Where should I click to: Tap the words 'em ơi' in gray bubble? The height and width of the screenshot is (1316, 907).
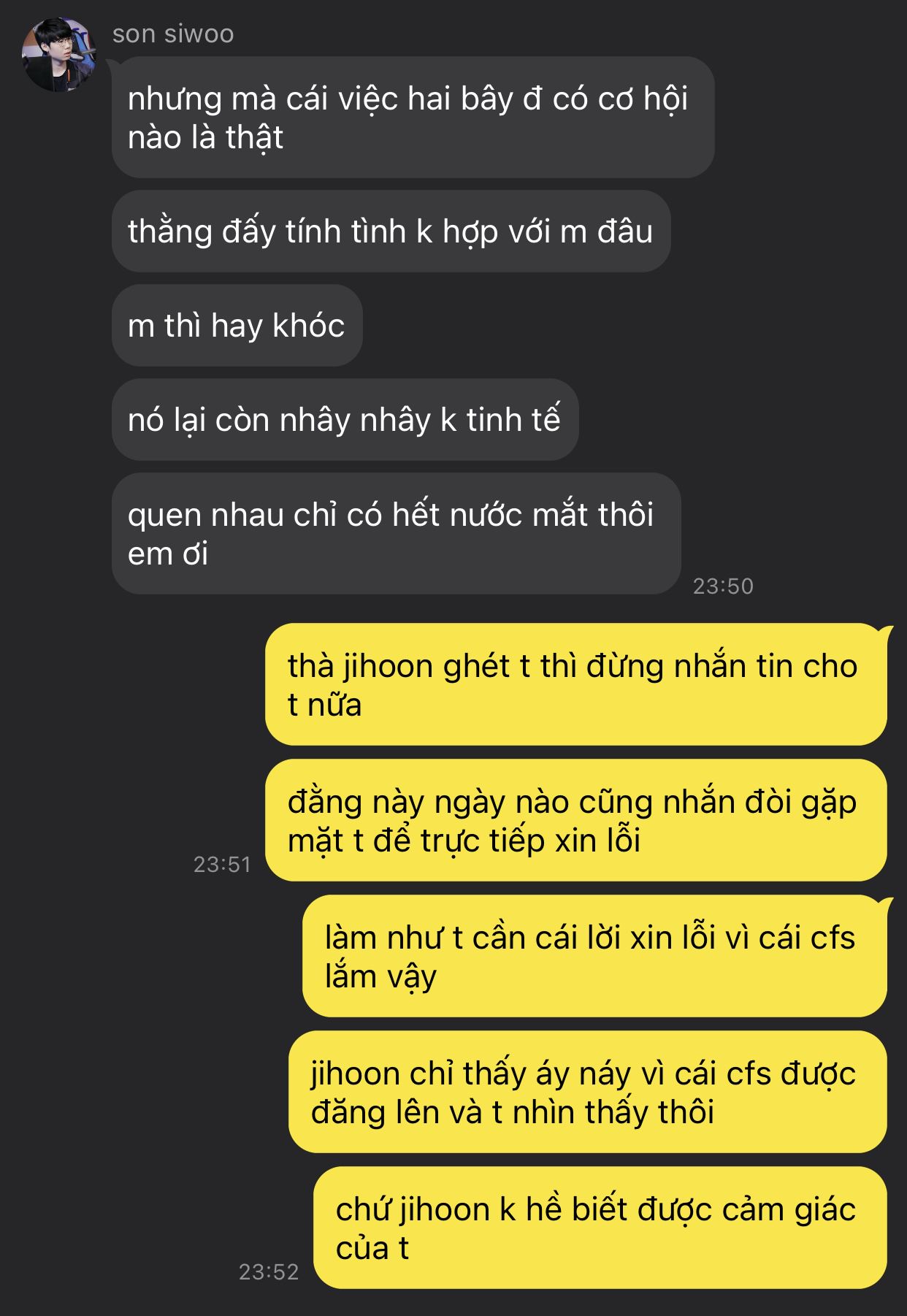click(168, 554)
